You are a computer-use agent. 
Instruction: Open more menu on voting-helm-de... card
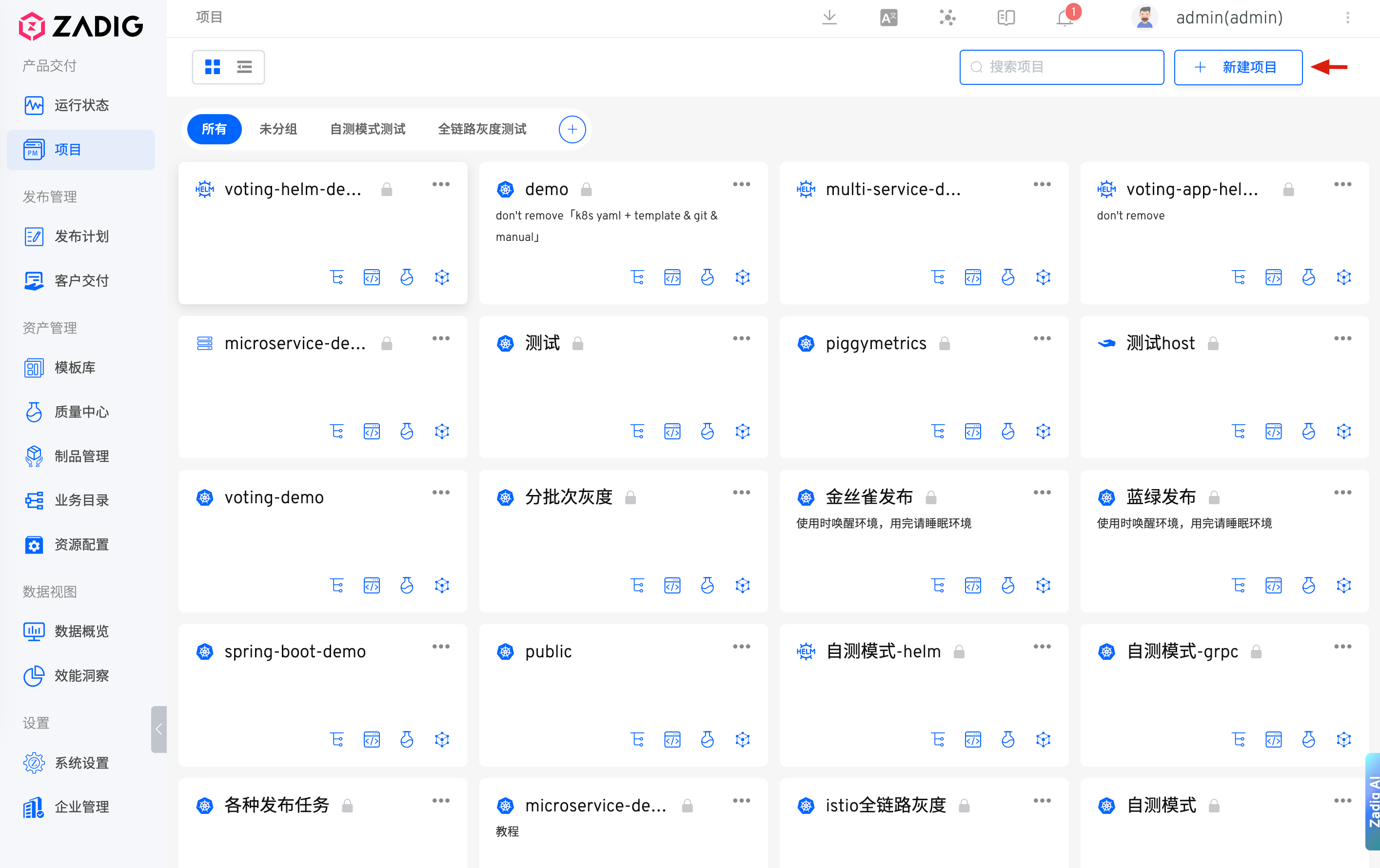coord(441,184)
